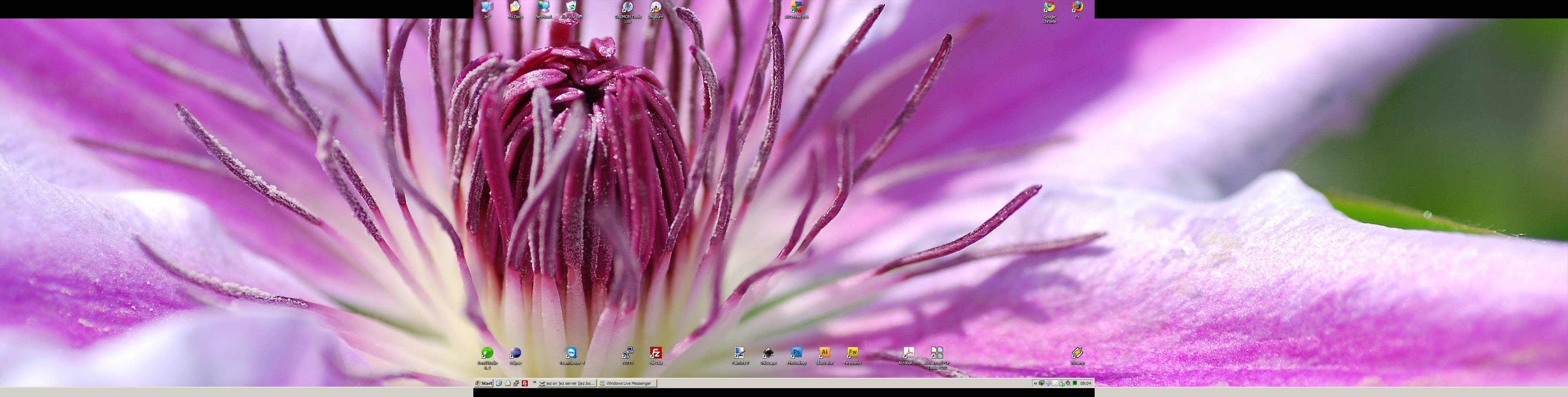Open the Paint.NET shortcut
Screen dimensions: 1568x397
pyautogui.click(x=740, y=356)
